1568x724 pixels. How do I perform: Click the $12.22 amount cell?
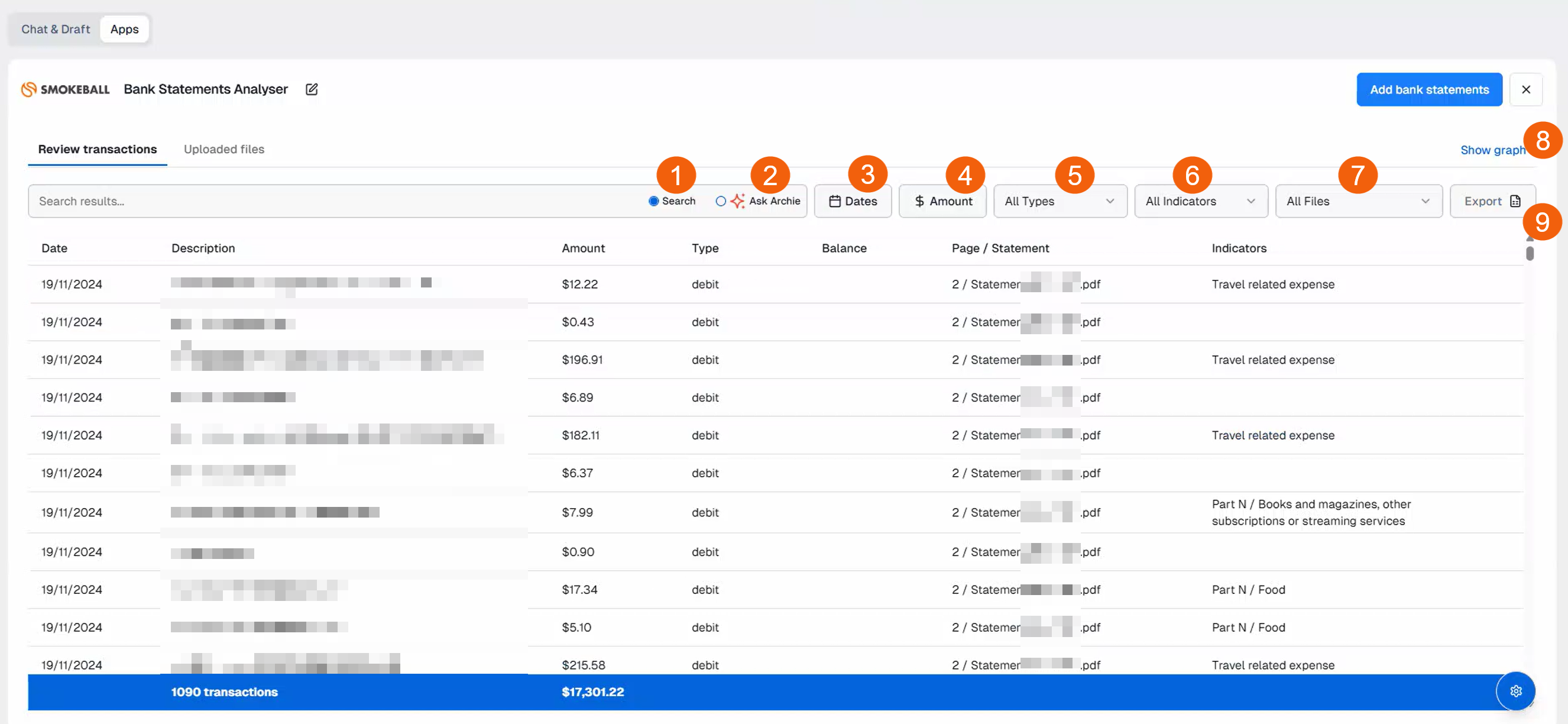tap(579, 285)
